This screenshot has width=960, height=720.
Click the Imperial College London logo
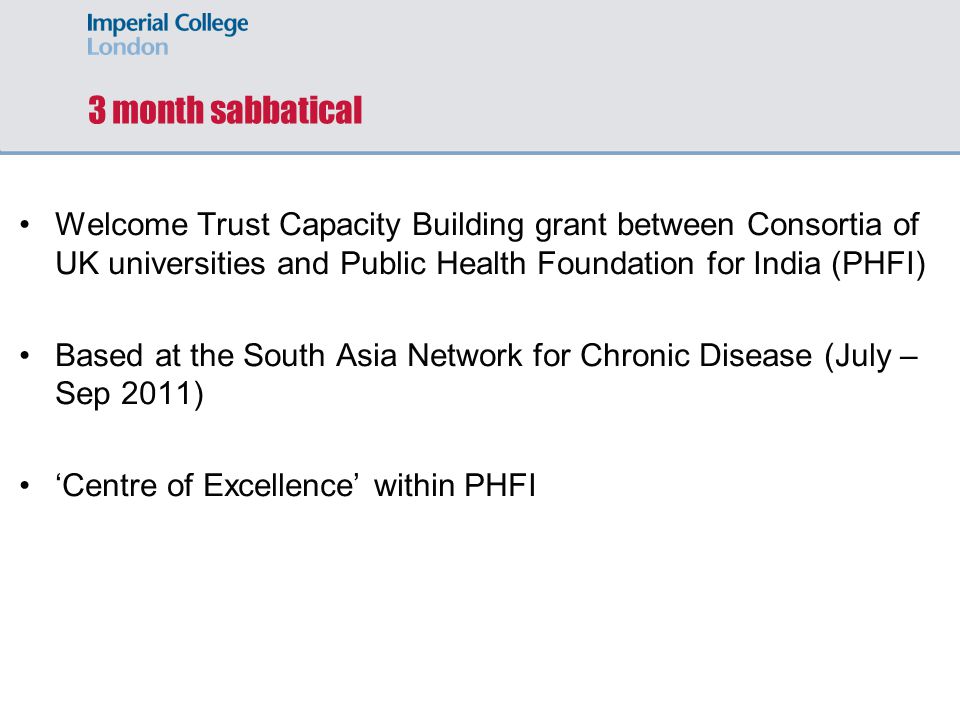pyautogui.click(x=167, y=34)
